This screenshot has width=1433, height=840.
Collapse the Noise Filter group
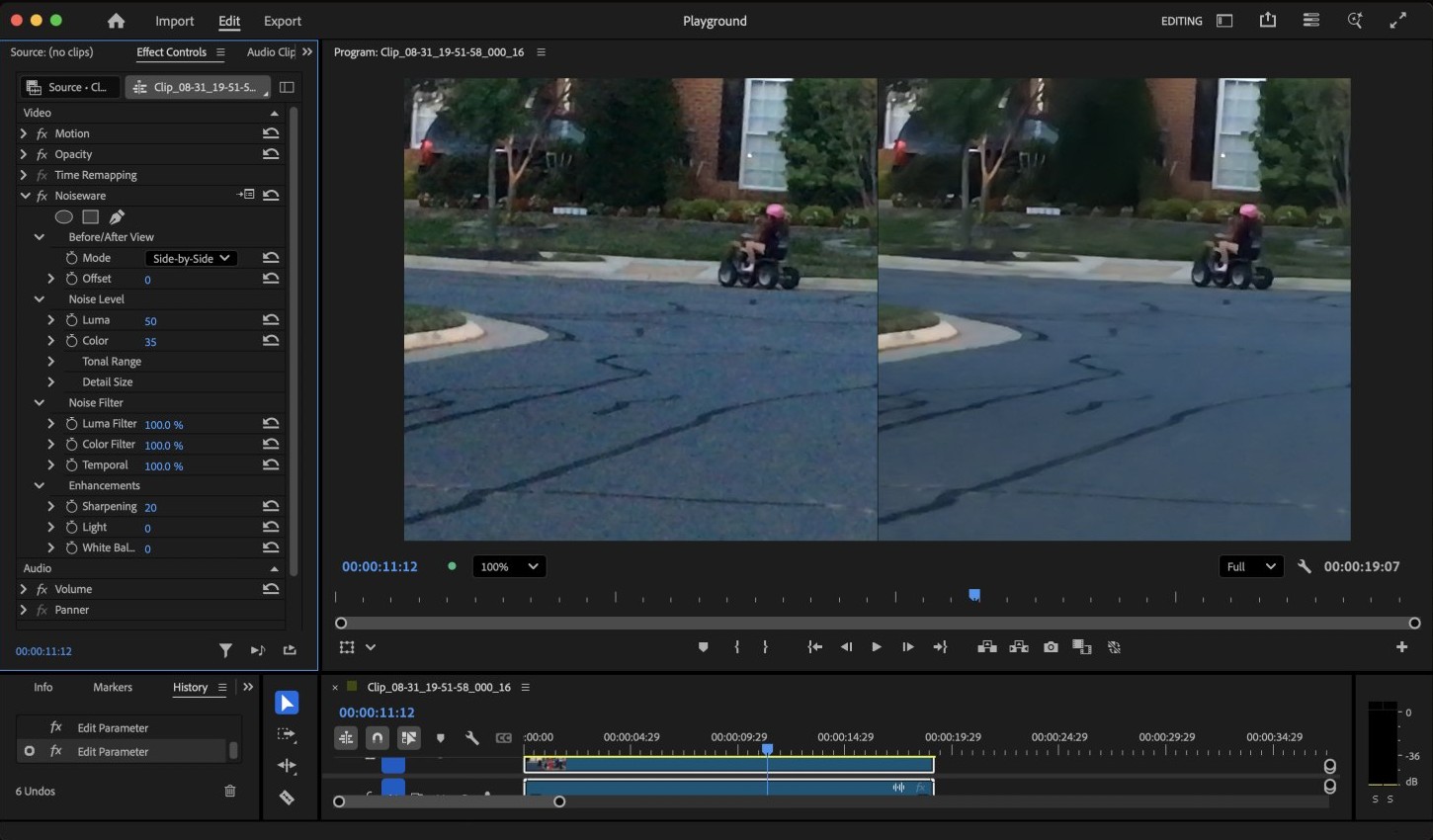(x=40, y=403)
